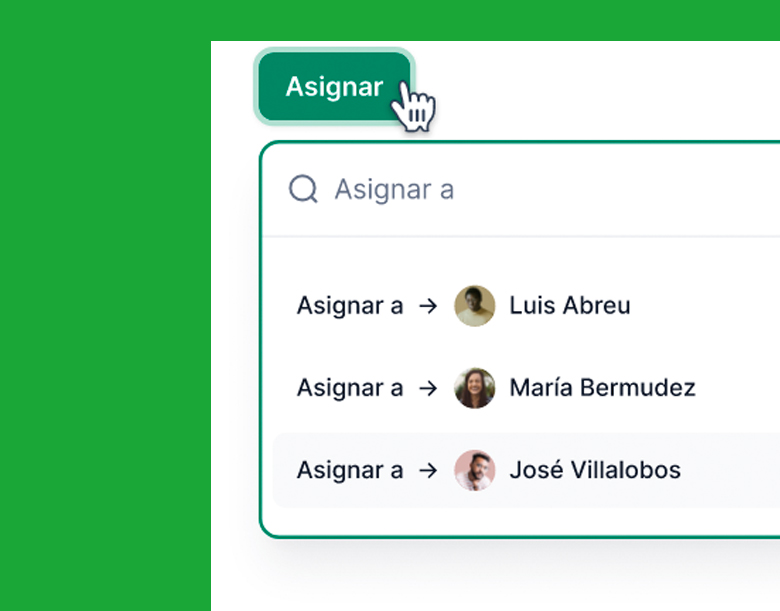Click the word Asignar inside green button

tap(334, 87)
